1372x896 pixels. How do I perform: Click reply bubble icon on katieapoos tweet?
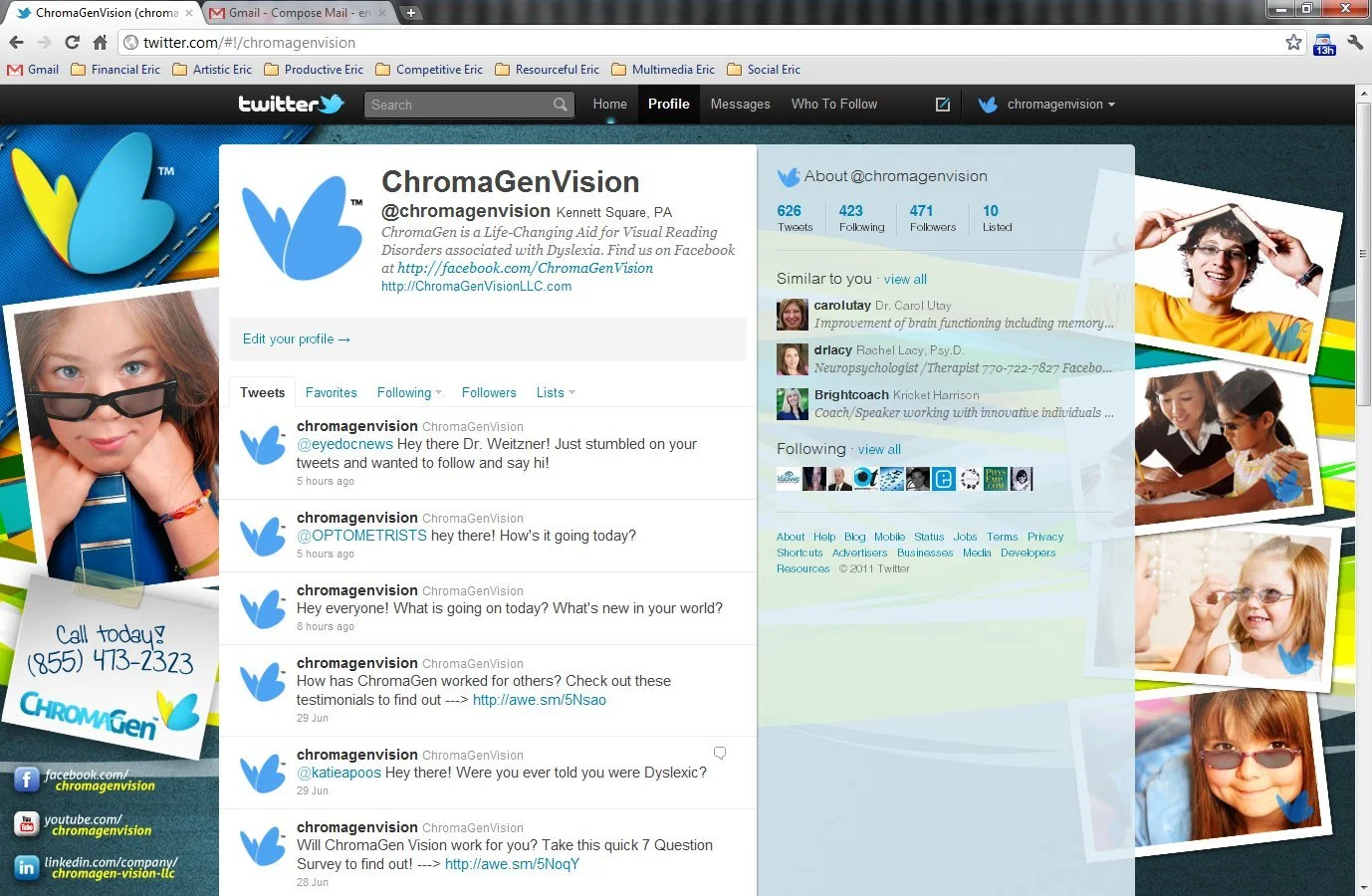click(720, 753)
